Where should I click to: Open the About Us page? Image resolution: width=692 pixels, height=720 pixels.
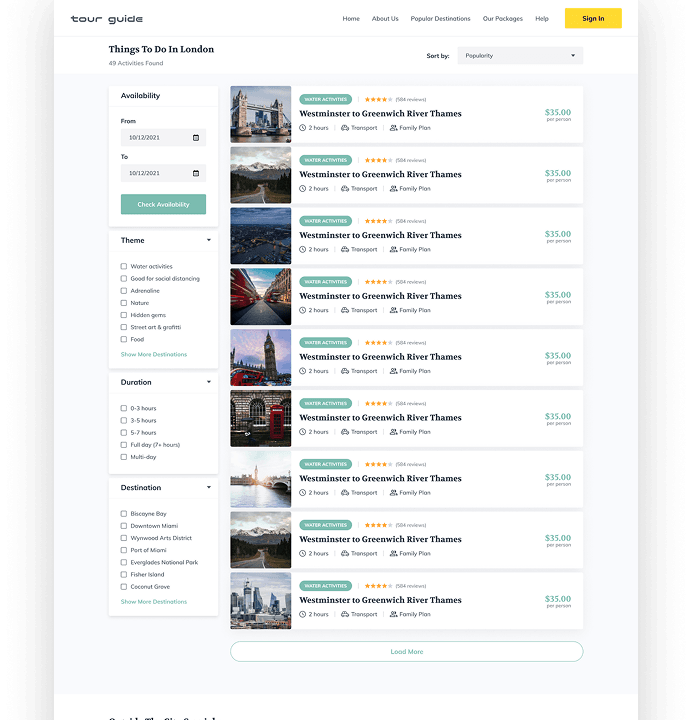pyautogui.click(x=385, y=19)
